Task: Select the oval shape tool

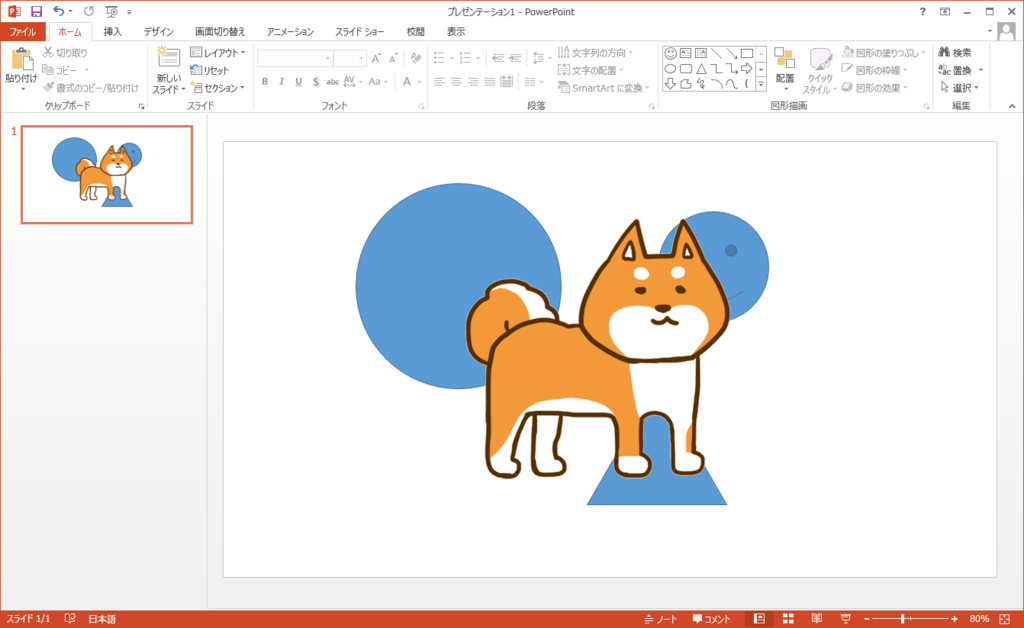Action: pos(671,68)
